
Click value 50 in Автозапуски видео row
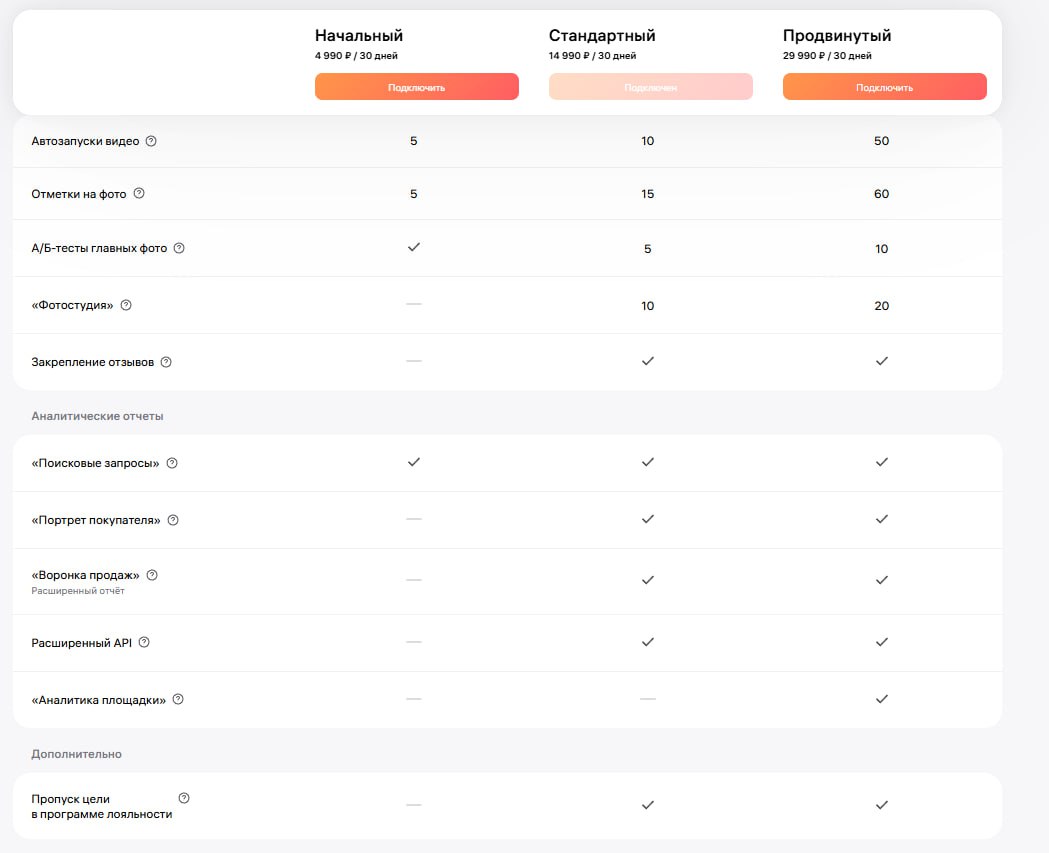(x=882, y=141)
